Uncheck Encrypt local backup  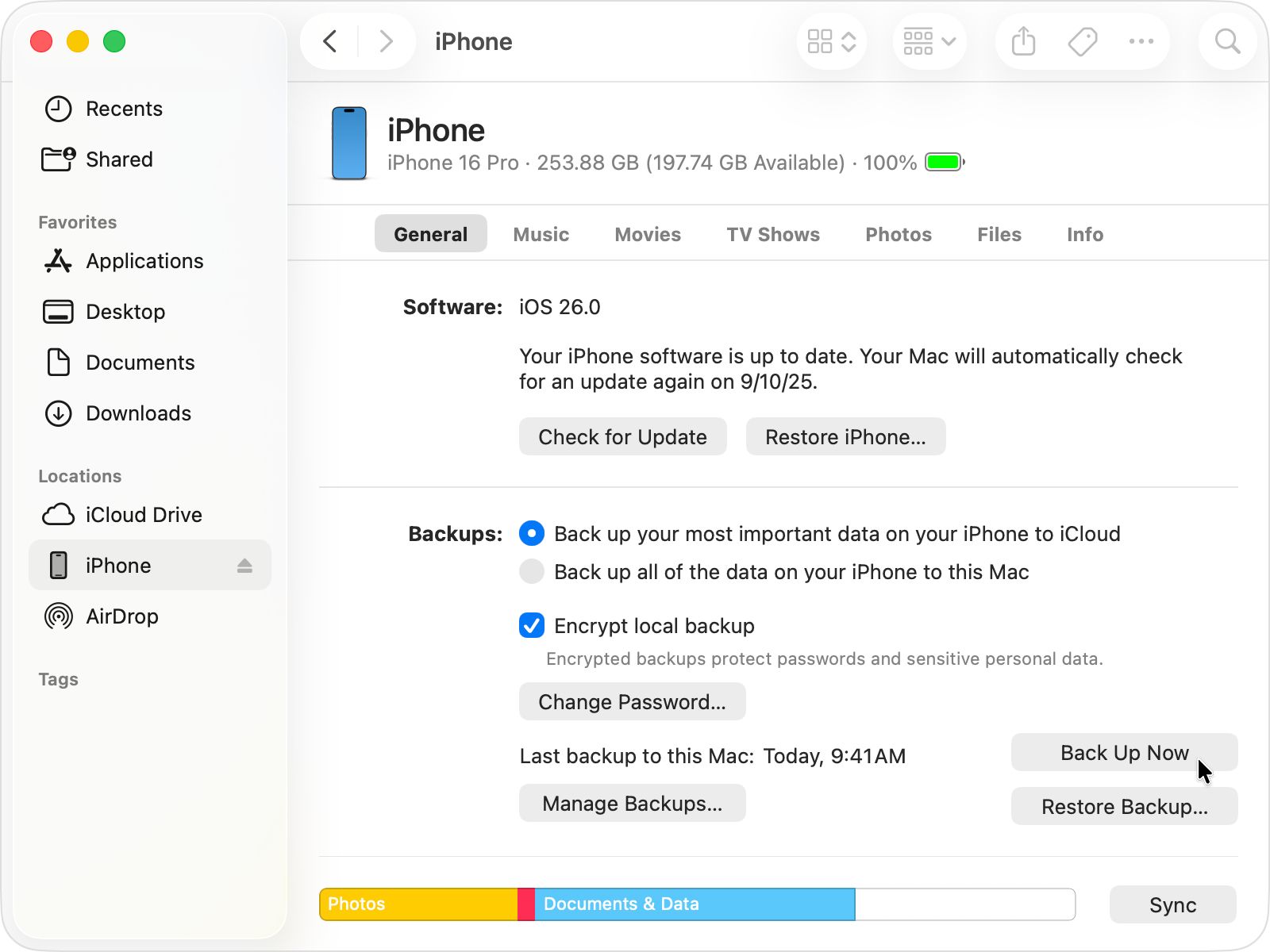[x=531, y=626]
